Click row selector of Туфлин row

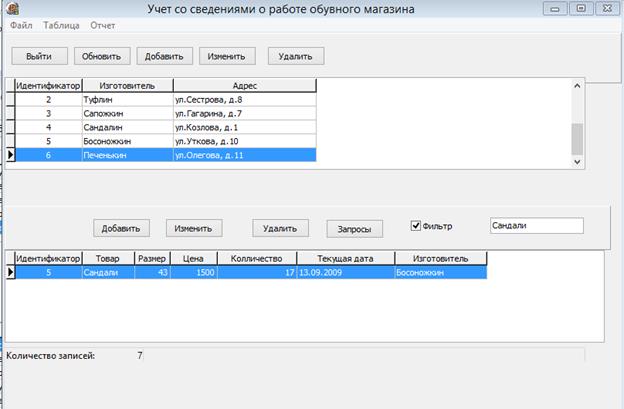[x=10, y=99]
